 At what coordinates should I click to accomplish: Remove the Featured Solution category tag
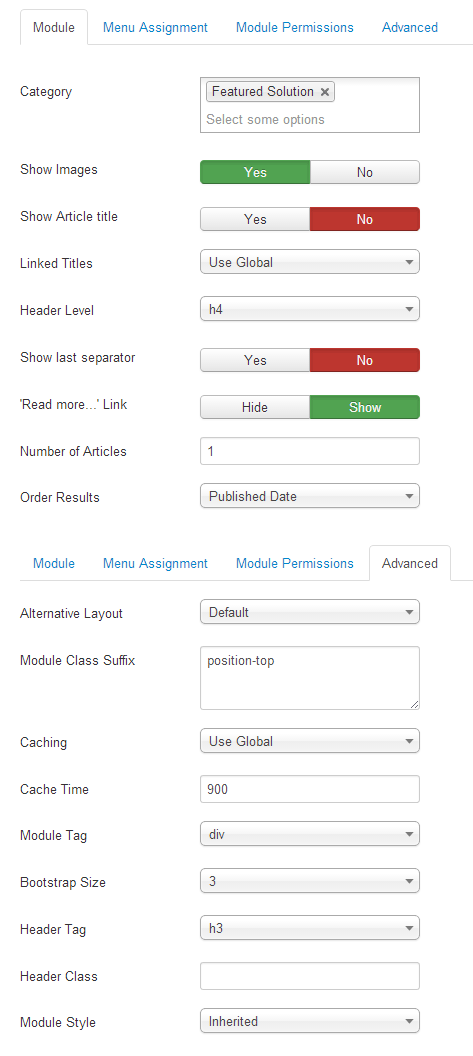pos(325,92)
